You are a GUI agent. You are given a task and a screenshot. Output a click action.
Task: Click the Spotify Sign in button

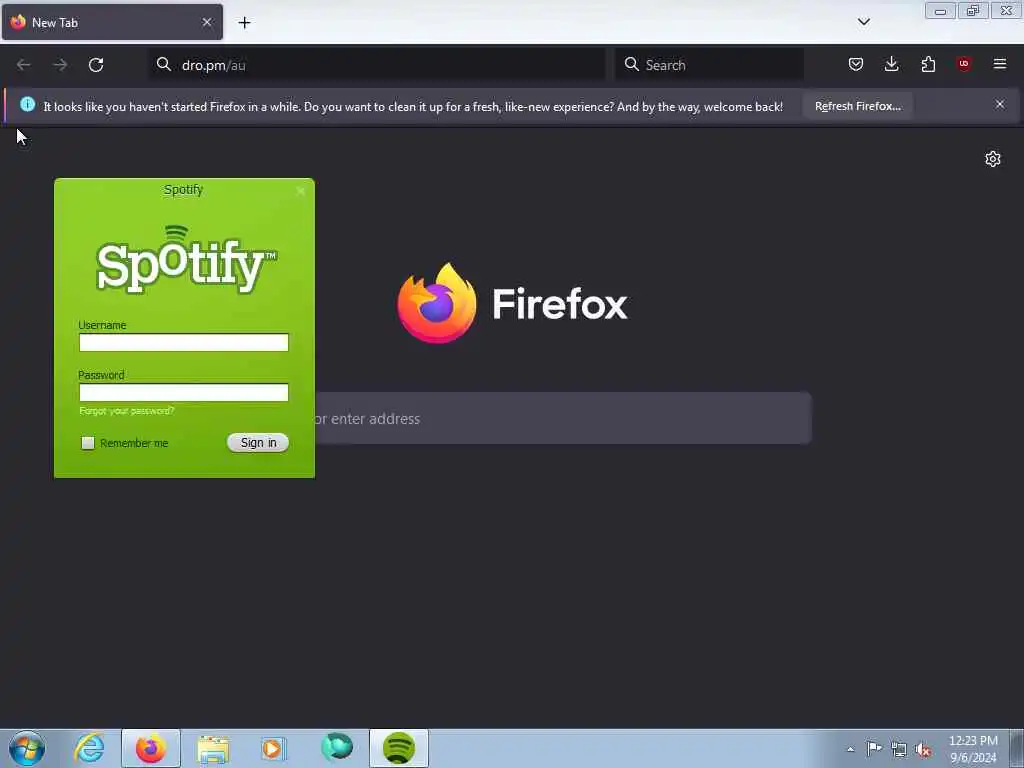click(x=258, y=443)
